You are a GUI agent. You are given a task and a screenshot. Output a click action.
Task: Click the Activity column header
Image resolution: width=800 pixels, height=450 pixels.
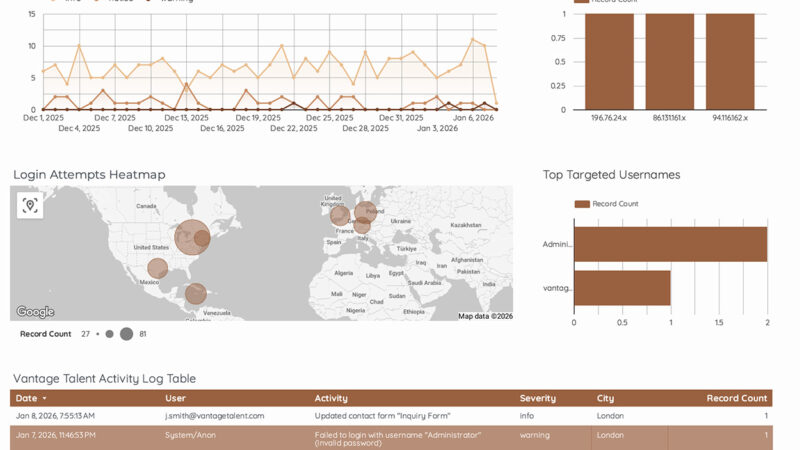tap(331, 398)
